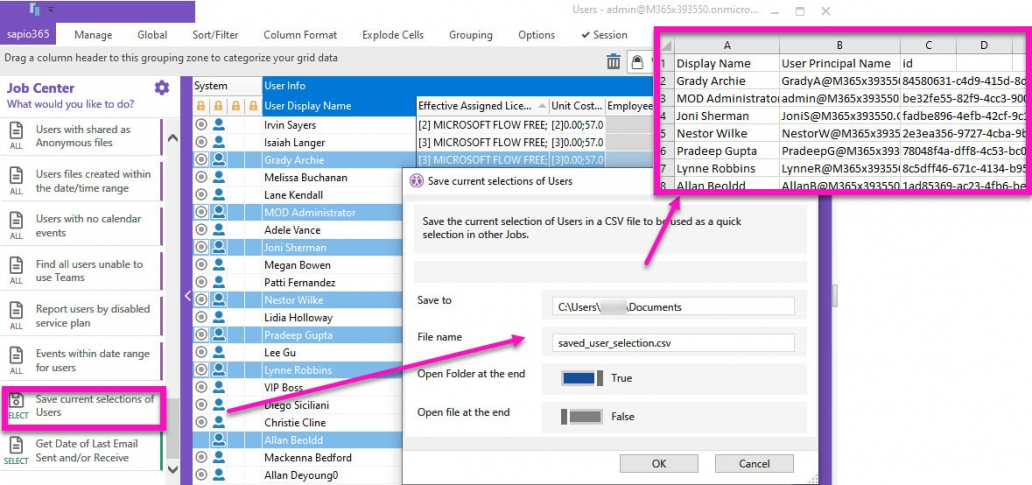Click the User Principal Name spreadsheet cell
Viewport: 1032px width, 485px height.
pos(840,64)
